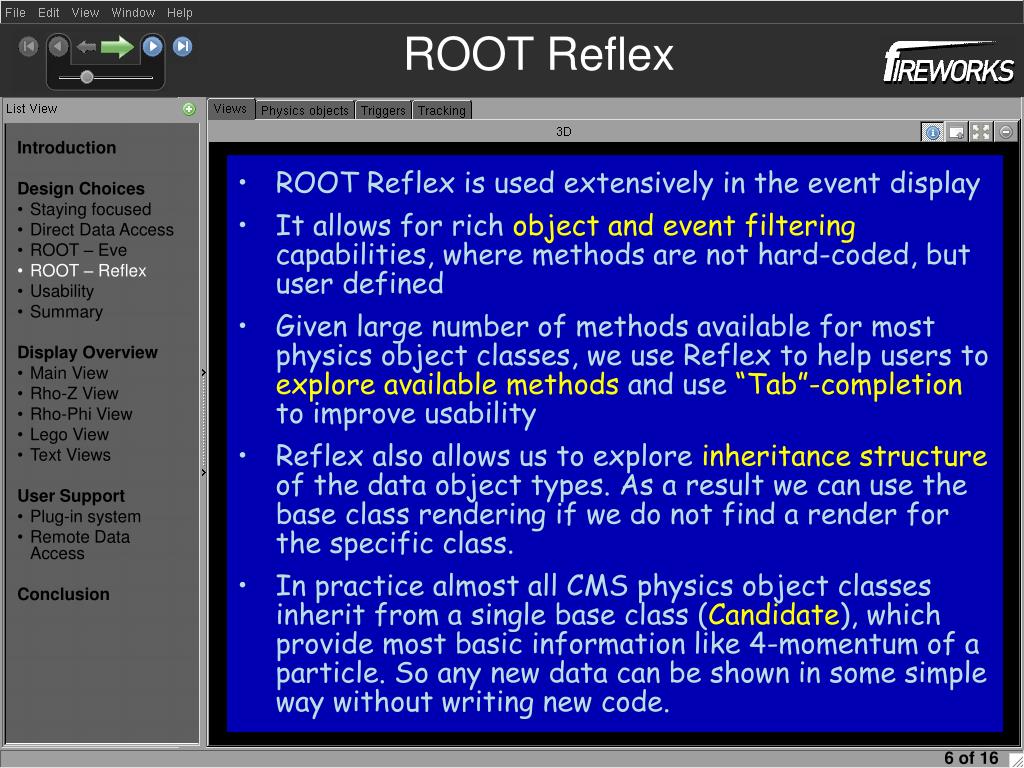This screenshot has width=1024, height=768.
Task: Select the User Support heading
Action: point(71,496)
